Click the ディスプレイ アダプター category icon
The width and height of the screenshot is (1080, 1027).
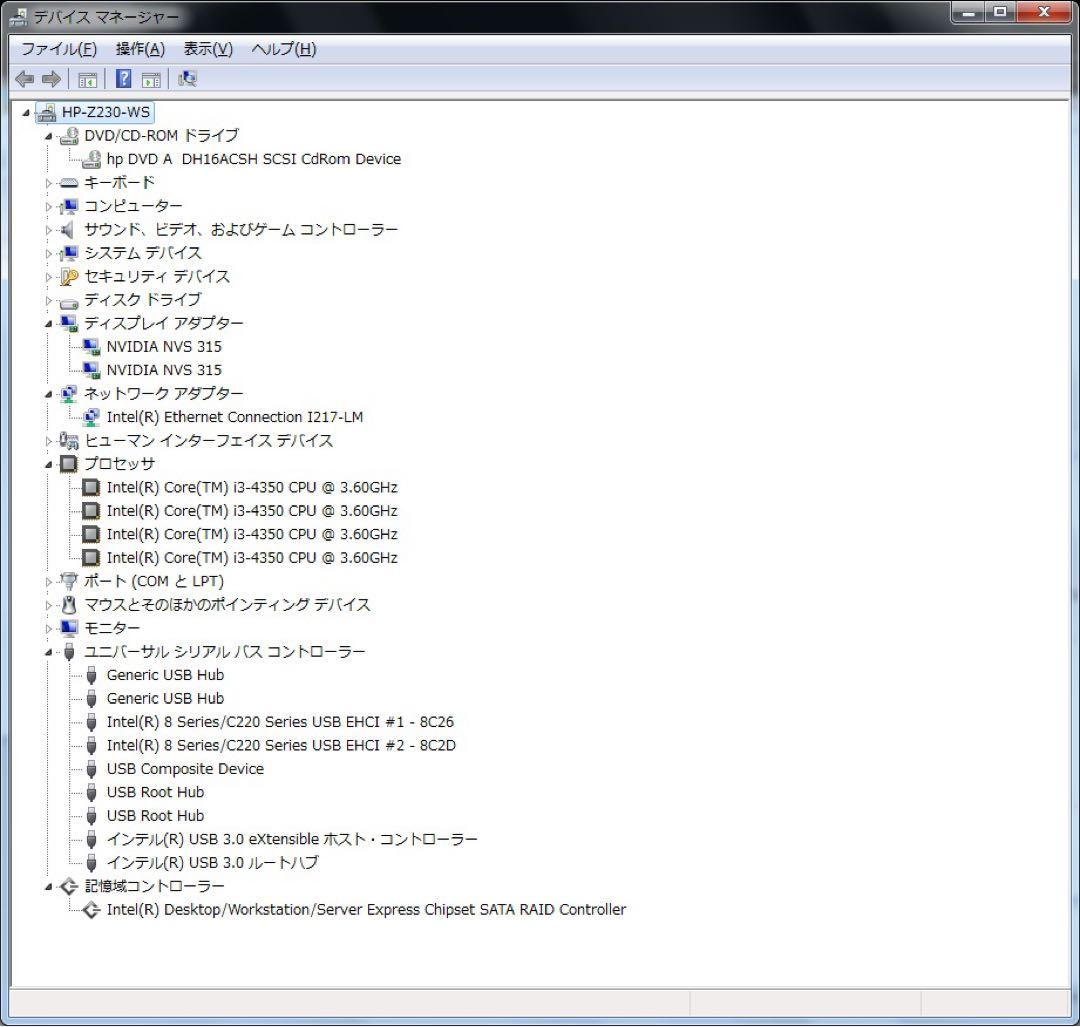[x=69, y=323]
